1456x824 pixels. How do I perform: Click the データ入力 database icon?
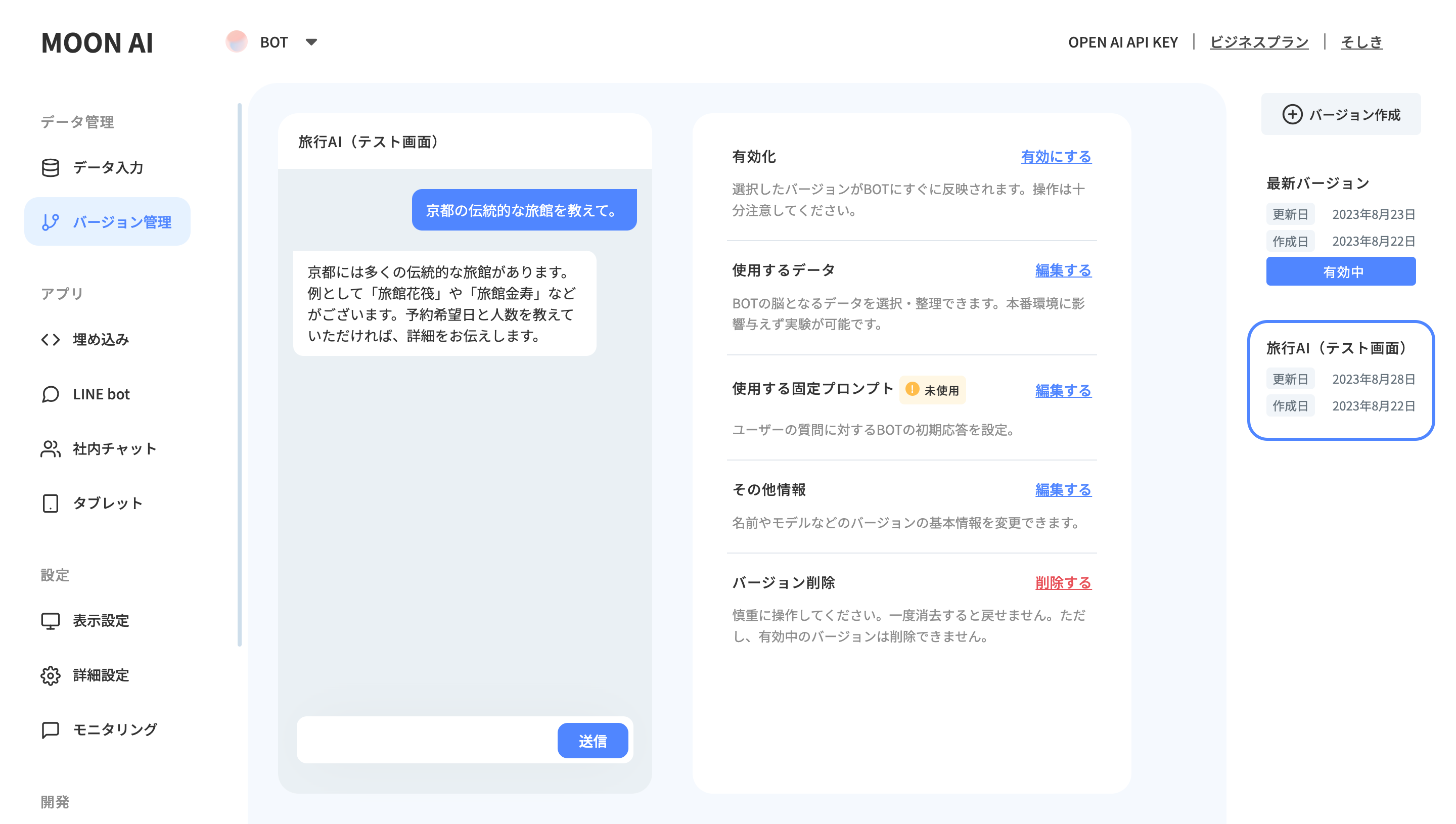click(51, 167)
